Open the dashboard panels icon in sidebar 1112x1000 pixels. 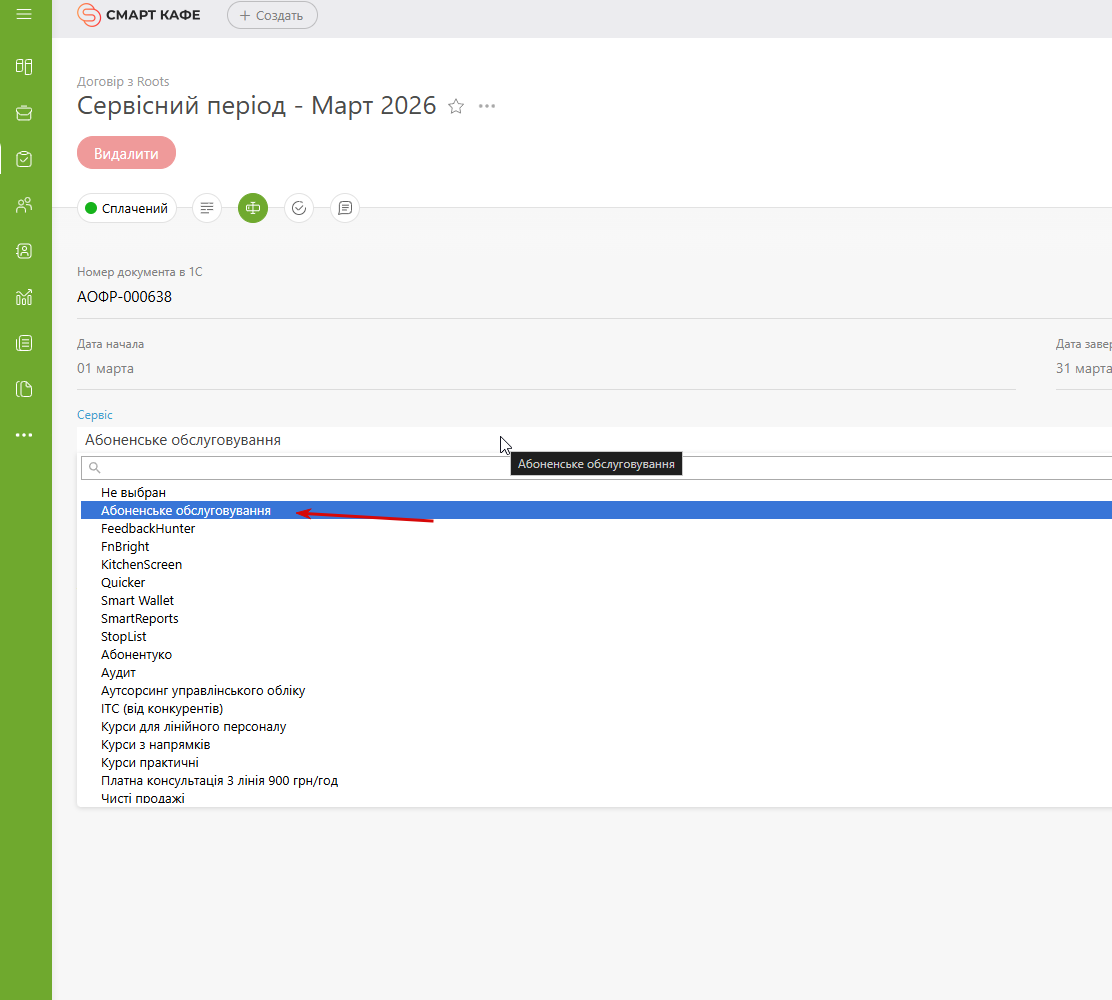pos(24,67)
